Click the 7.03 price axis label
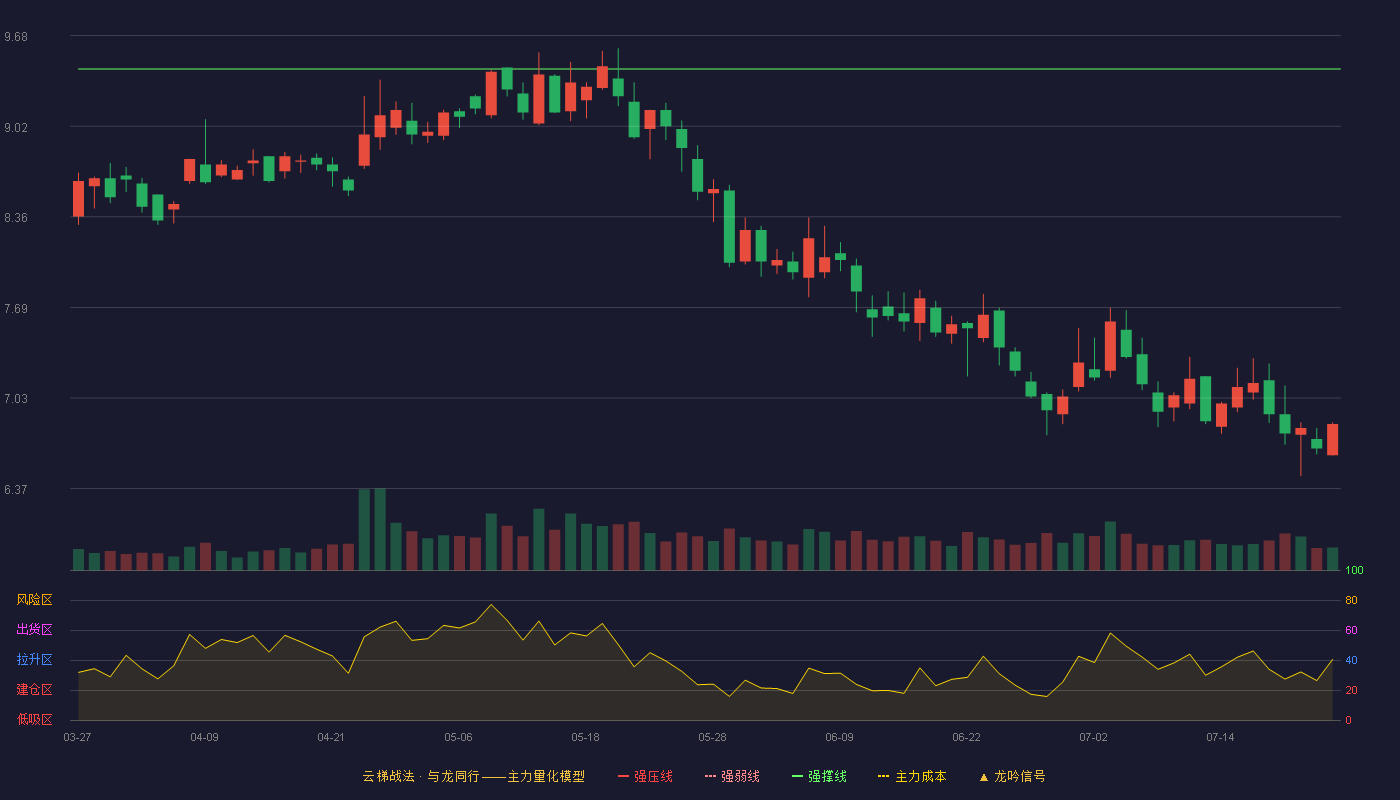This screenshot has height=800, width=1400. (x=16, y=399)
